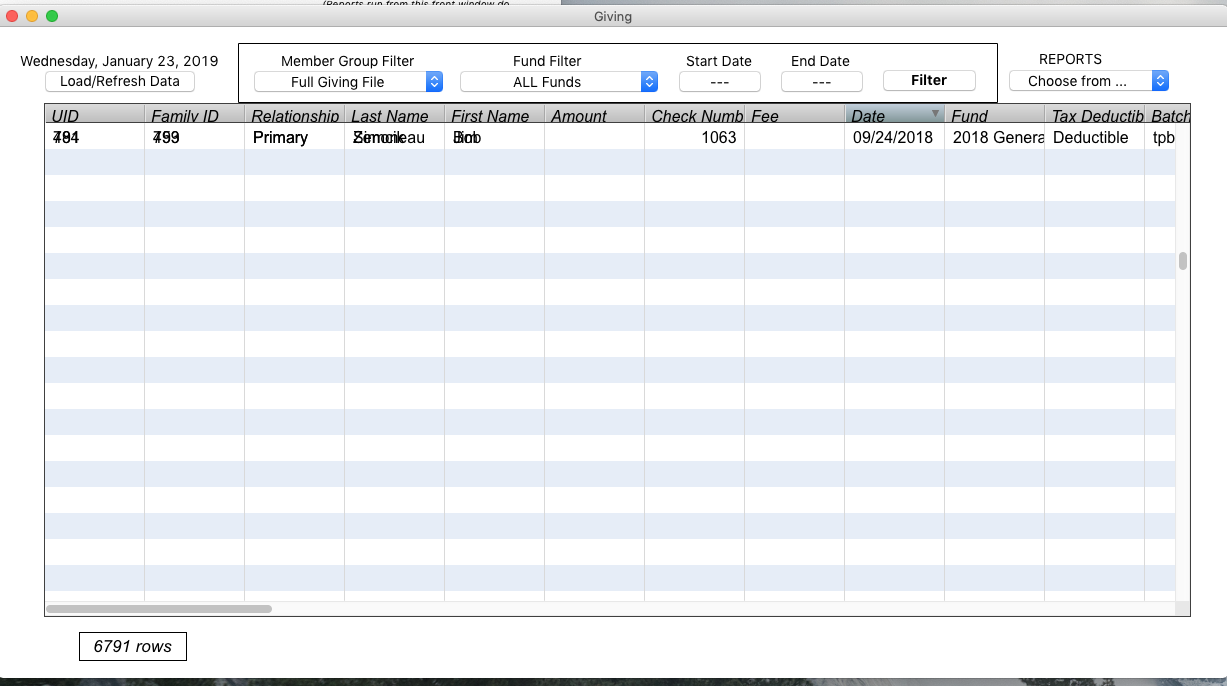Sort by Fund column header

coord(994,116)
